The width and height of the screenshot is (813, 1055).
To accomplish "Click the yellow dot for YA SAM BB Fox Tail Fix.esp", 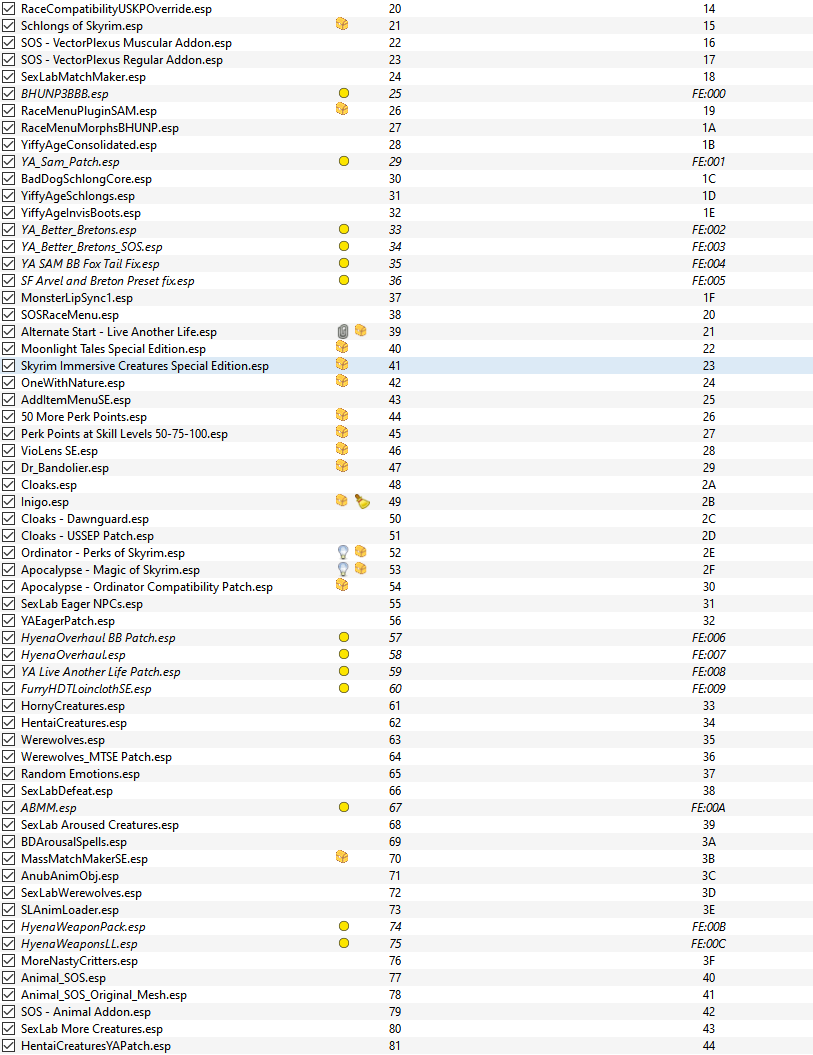I will click(344, 263).
